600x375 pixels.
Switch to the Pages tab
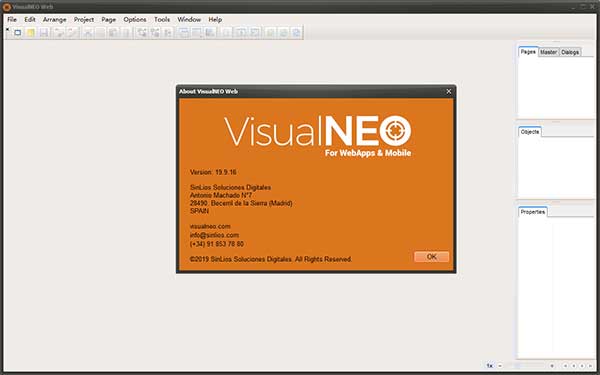(528, 52)
